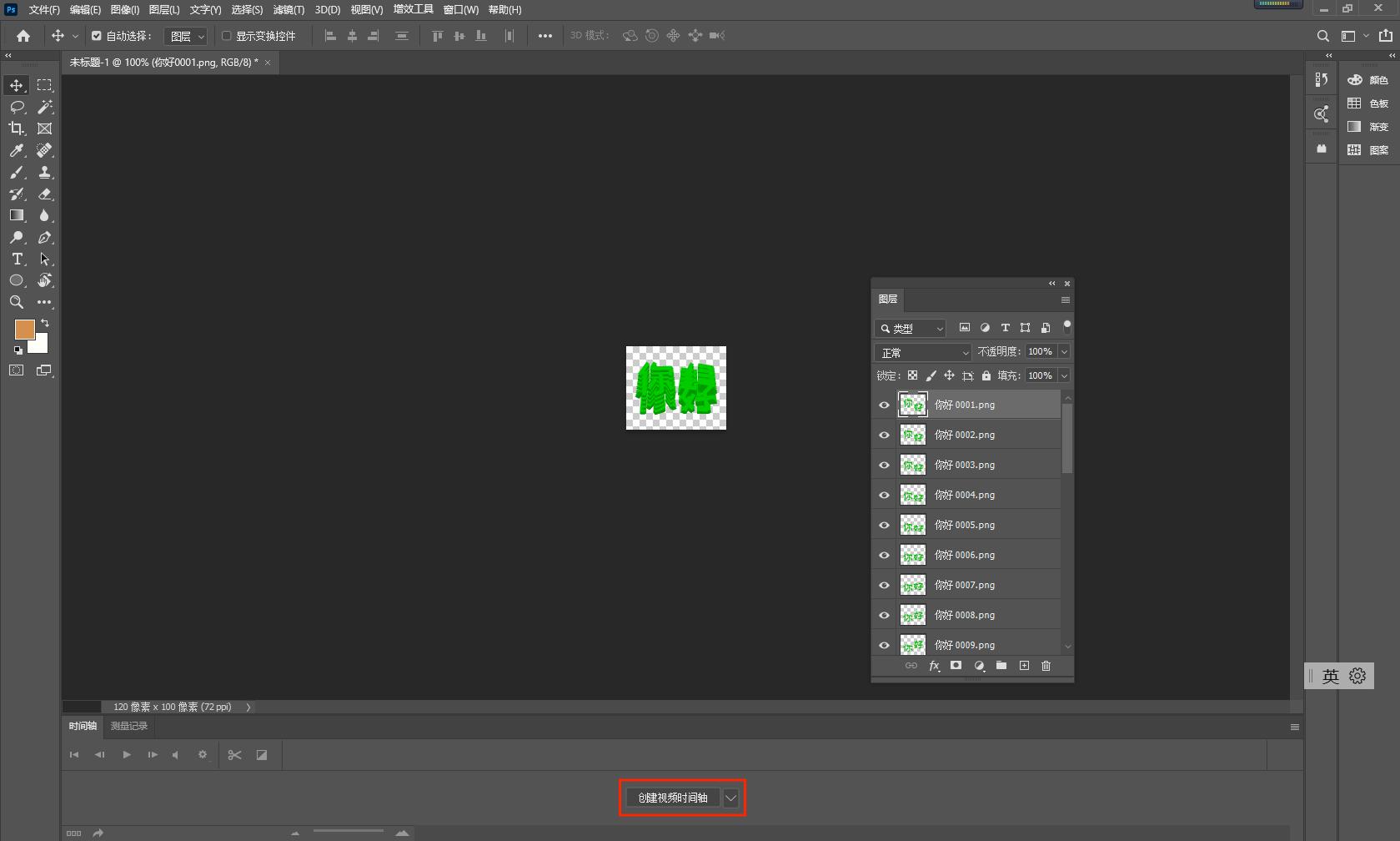Uncheck the 自动选择 checkbox
This screenshot has width=1400, height=841.
click(97, 36)
